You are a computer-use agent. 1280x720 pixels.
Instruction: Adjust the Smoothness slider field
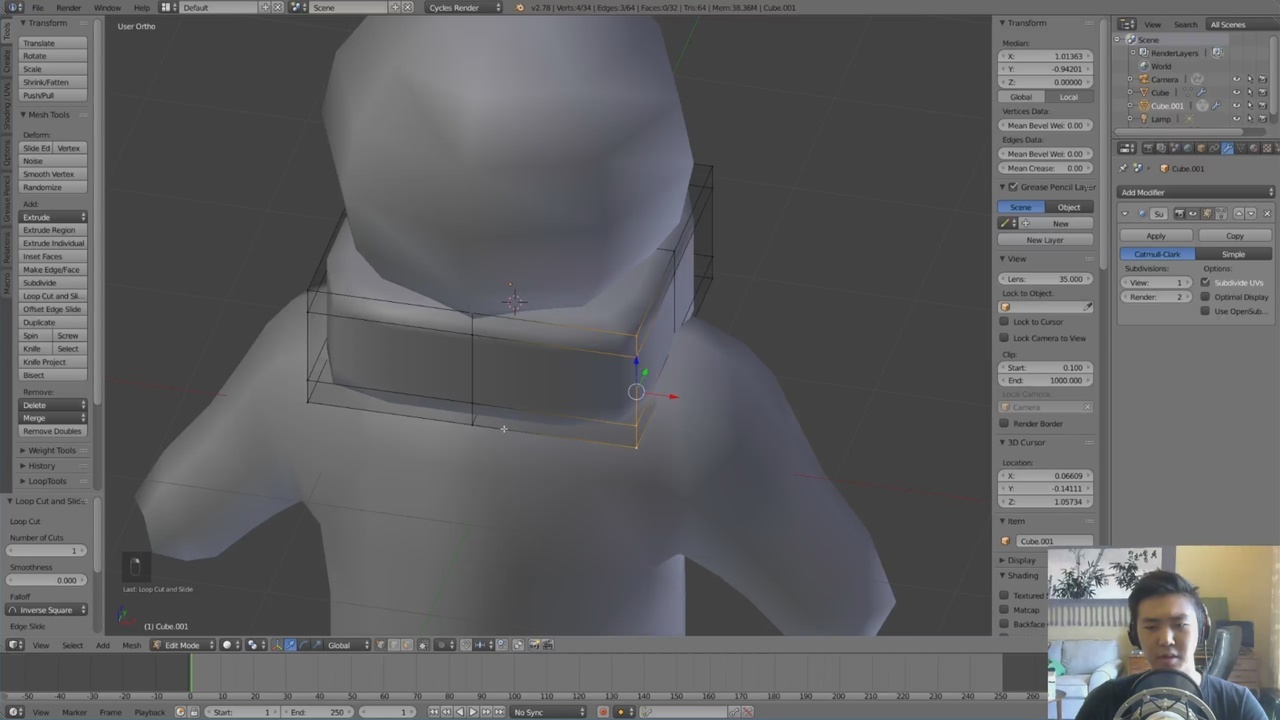pyautogui.click(x=46, y=580)
